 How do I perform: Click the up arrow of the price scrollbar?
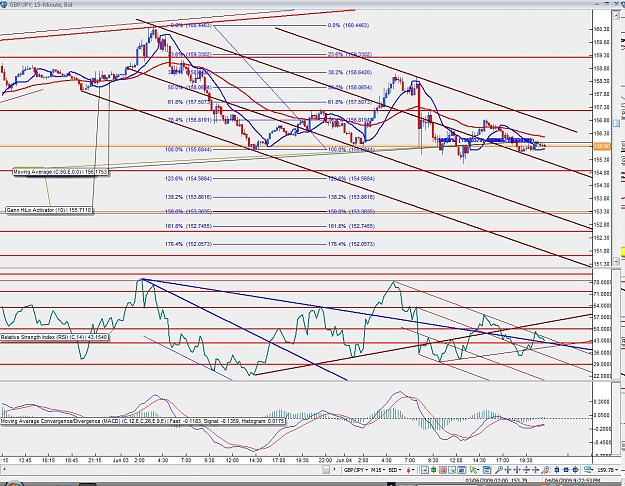click(x=616, y=14)
